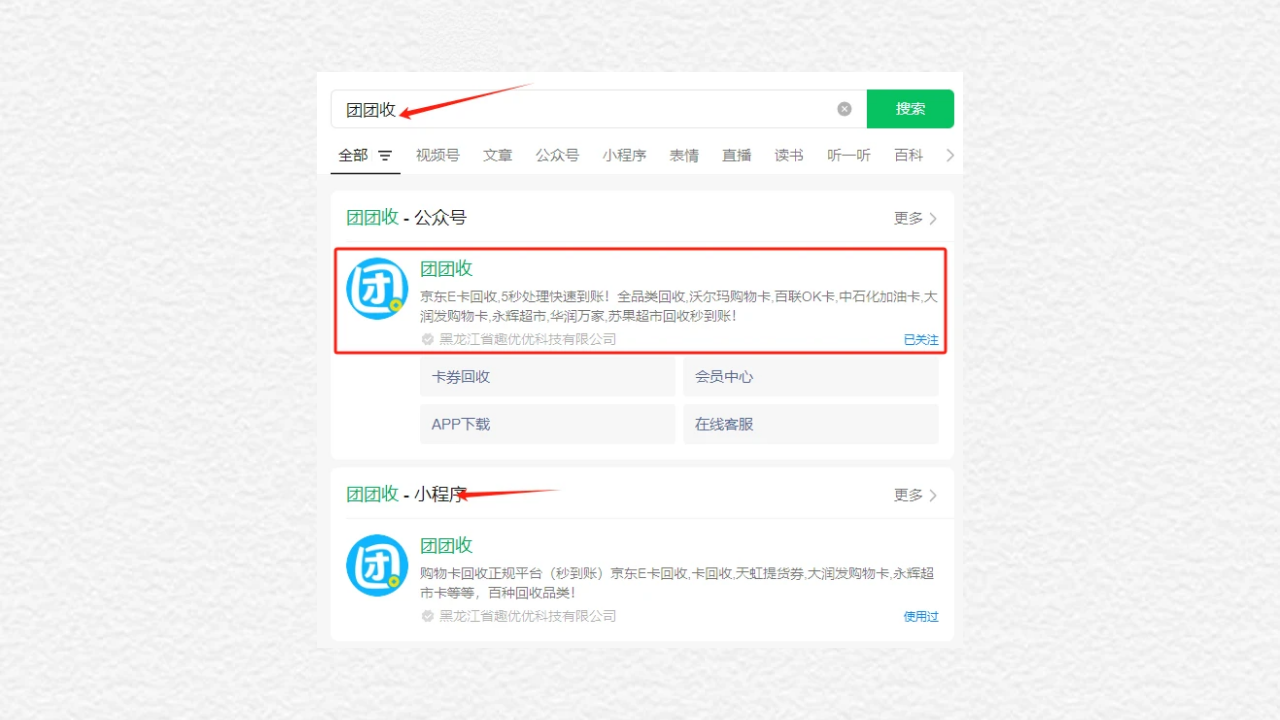Expand 更多 in the 公众号 section
The height and width of the screenshot is (720, 1280).
(915, 218)
